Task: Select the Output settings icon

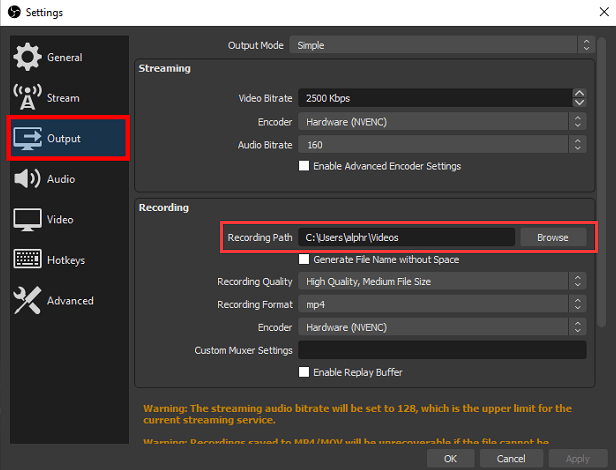Action: [27, 138]
